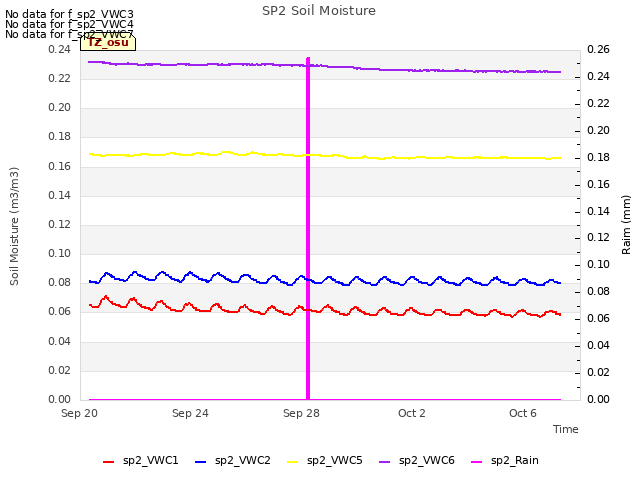Click the Oct 2 x-axis tick label

pyautogui.click(x=412, y=413)
